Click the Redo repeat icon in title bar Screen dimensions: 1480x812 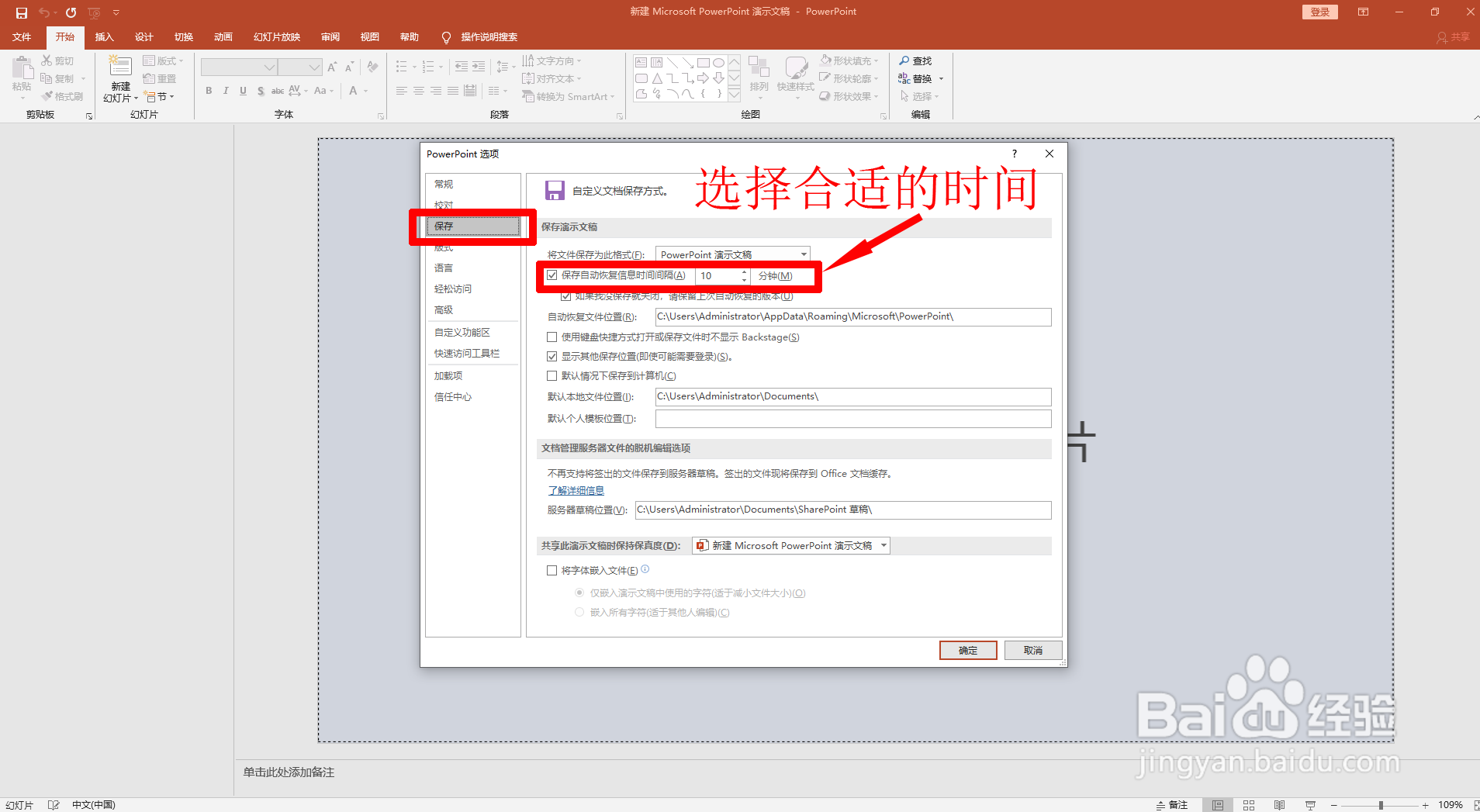(x=71, y=12)
